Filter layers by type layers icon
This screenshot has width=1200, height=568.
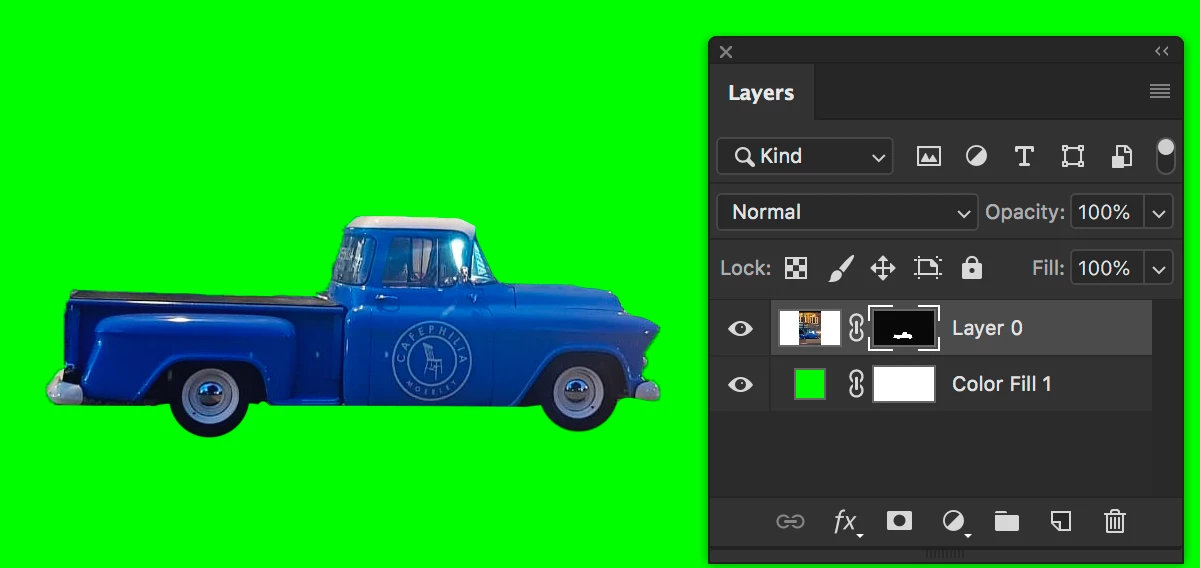coord(1024,157)
